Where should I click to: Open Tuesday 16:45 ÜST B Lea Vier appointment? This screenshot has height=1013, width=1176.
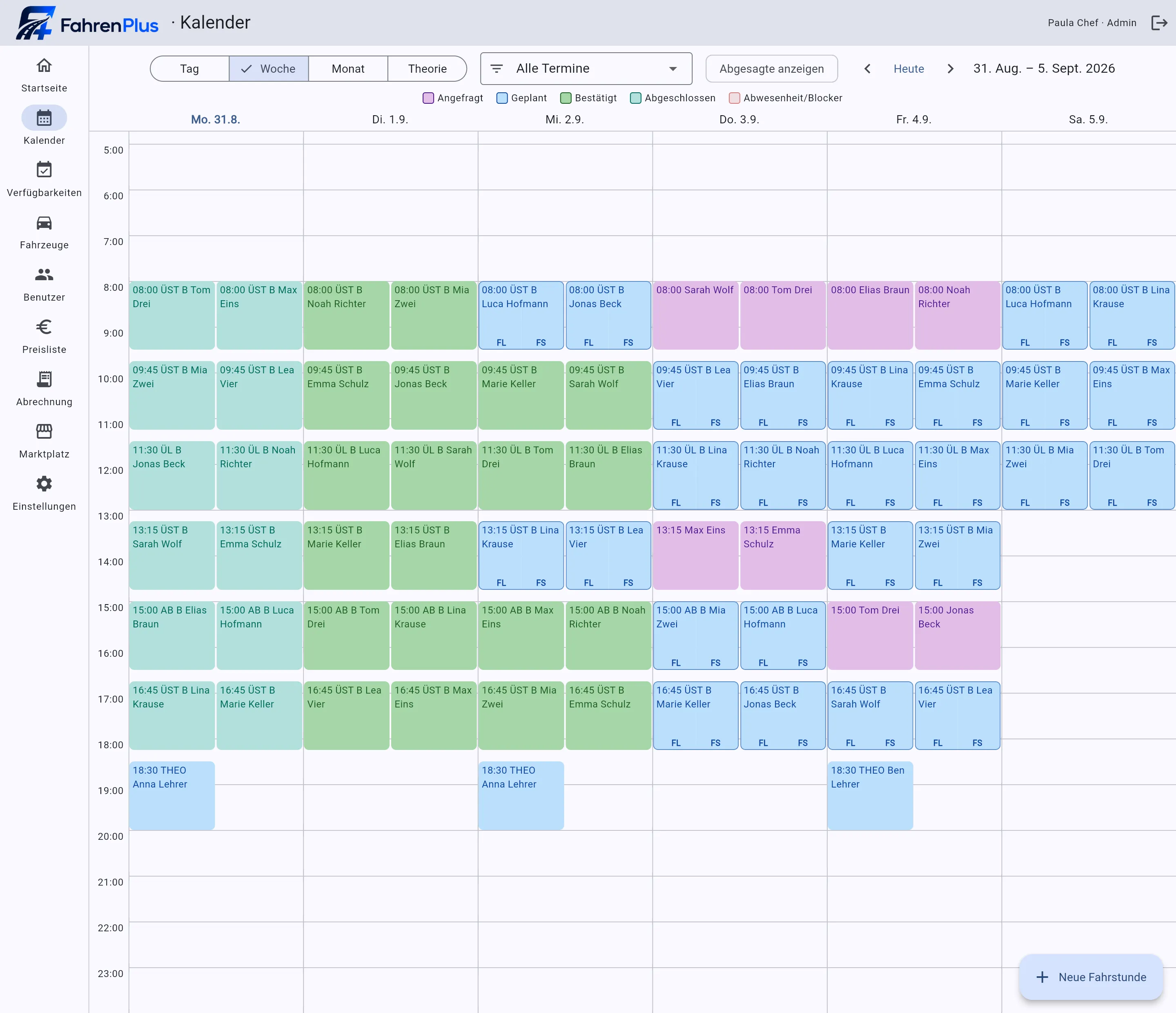(x=346, y=716)
